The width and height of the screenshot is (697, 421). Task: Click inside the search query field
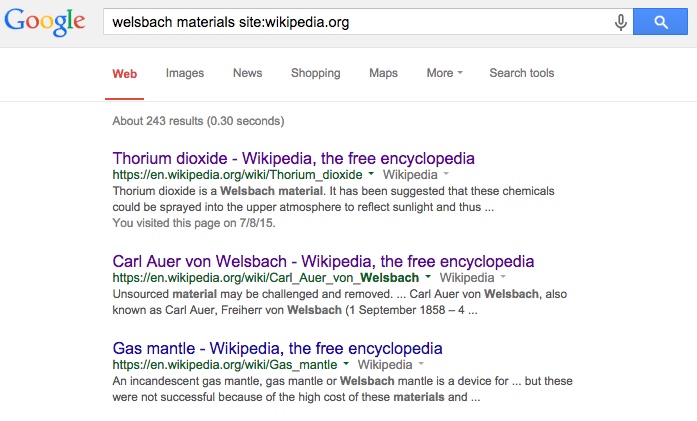358,21
